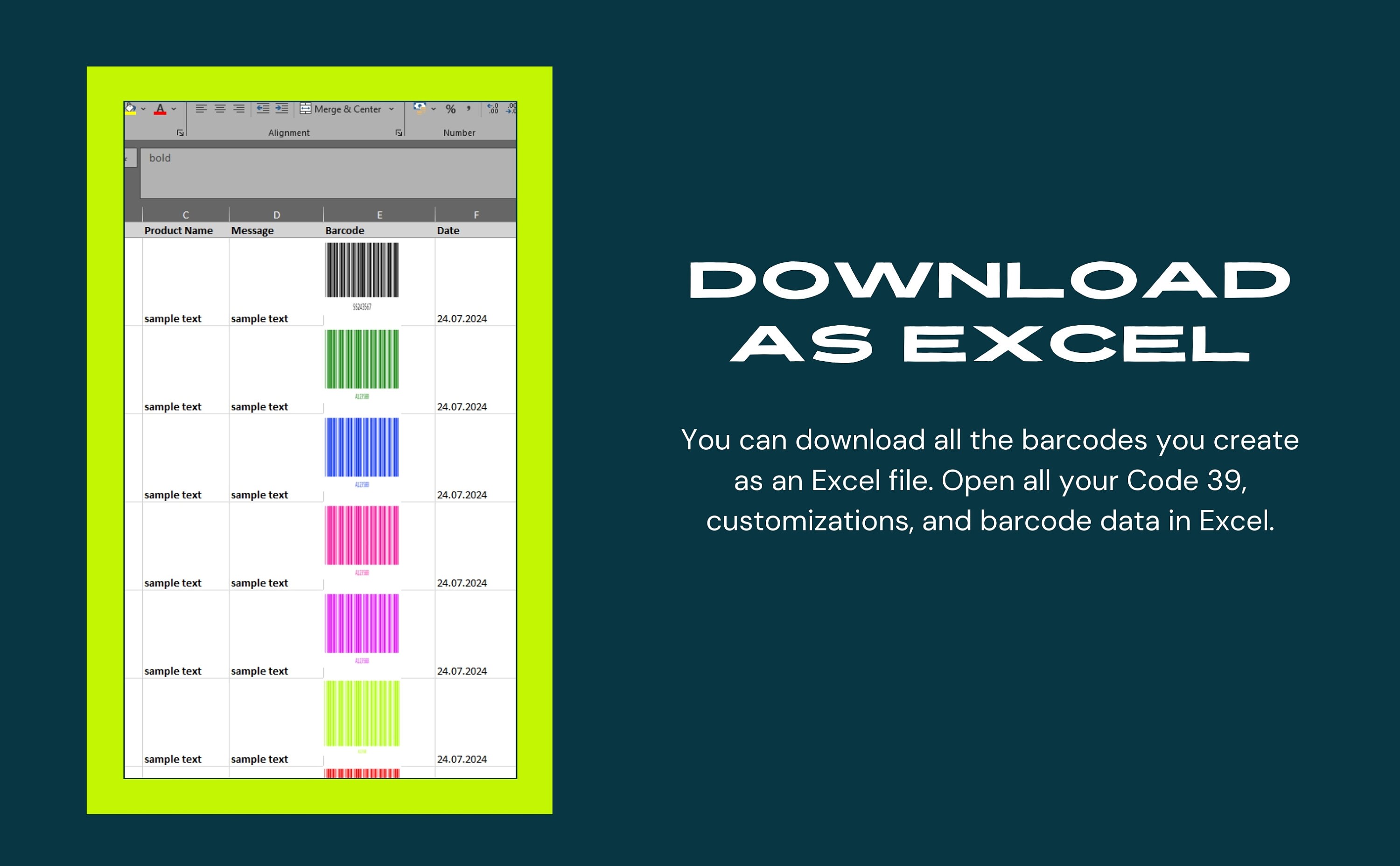Expand the Merge & Center dropdown

(x=391, y=109)
